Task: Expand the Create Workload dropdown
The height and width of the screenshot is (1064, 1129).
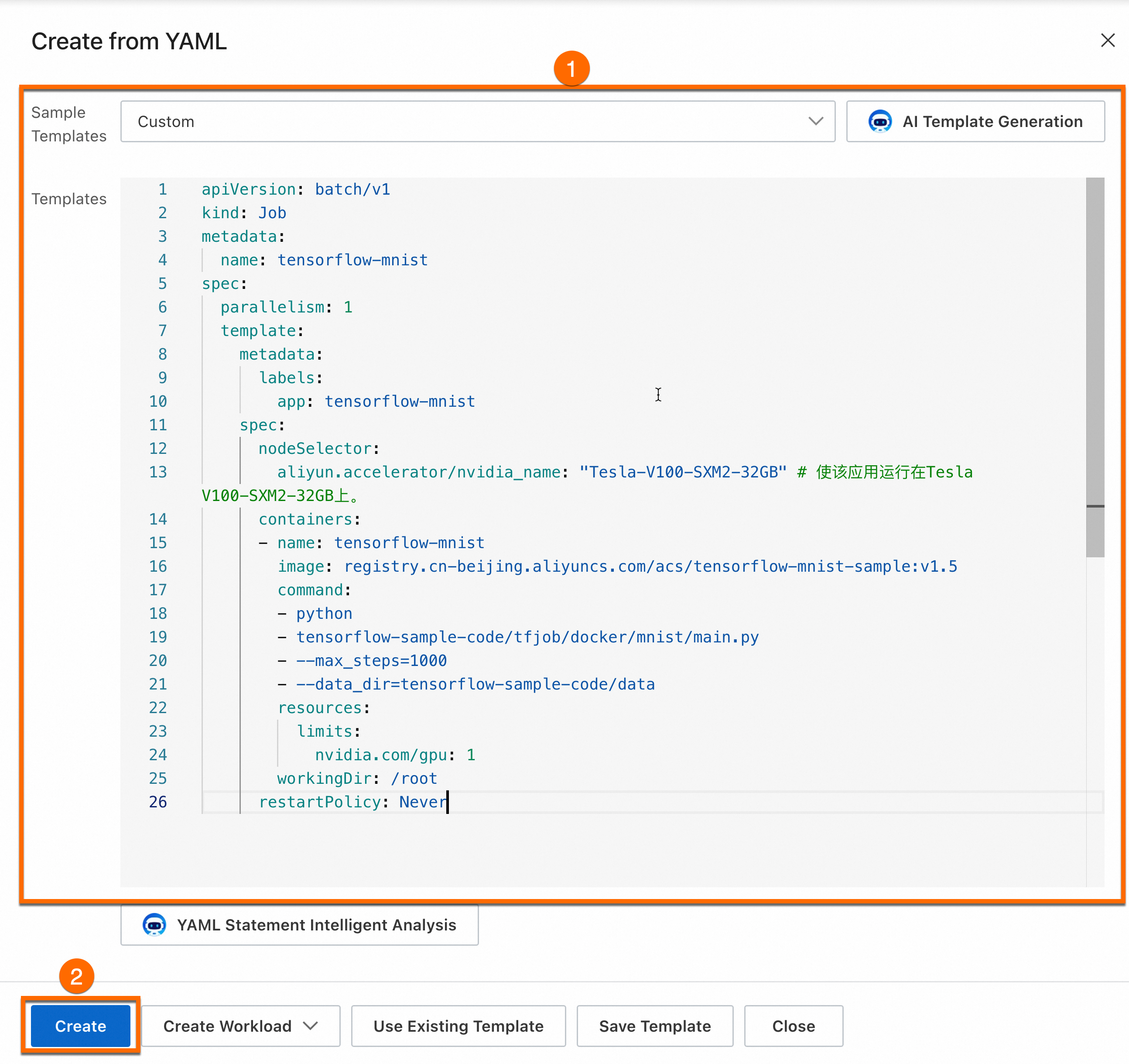Action: point(241,1026)
